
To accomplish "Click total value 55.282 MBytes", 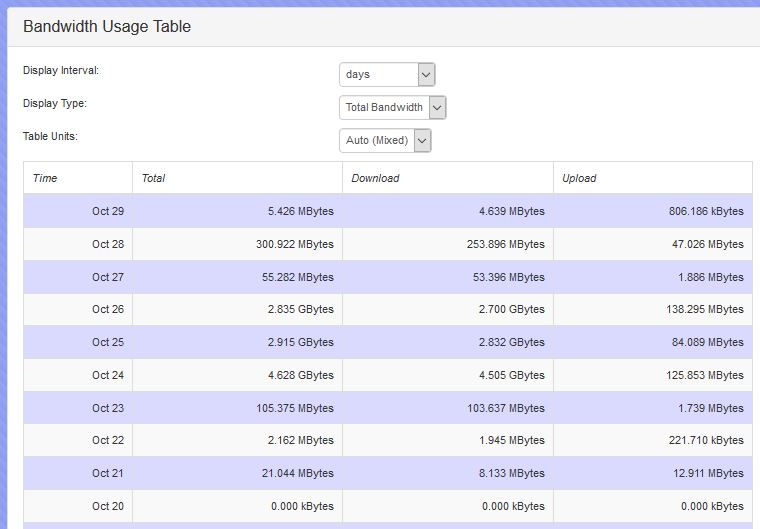I will coord(298,277).
